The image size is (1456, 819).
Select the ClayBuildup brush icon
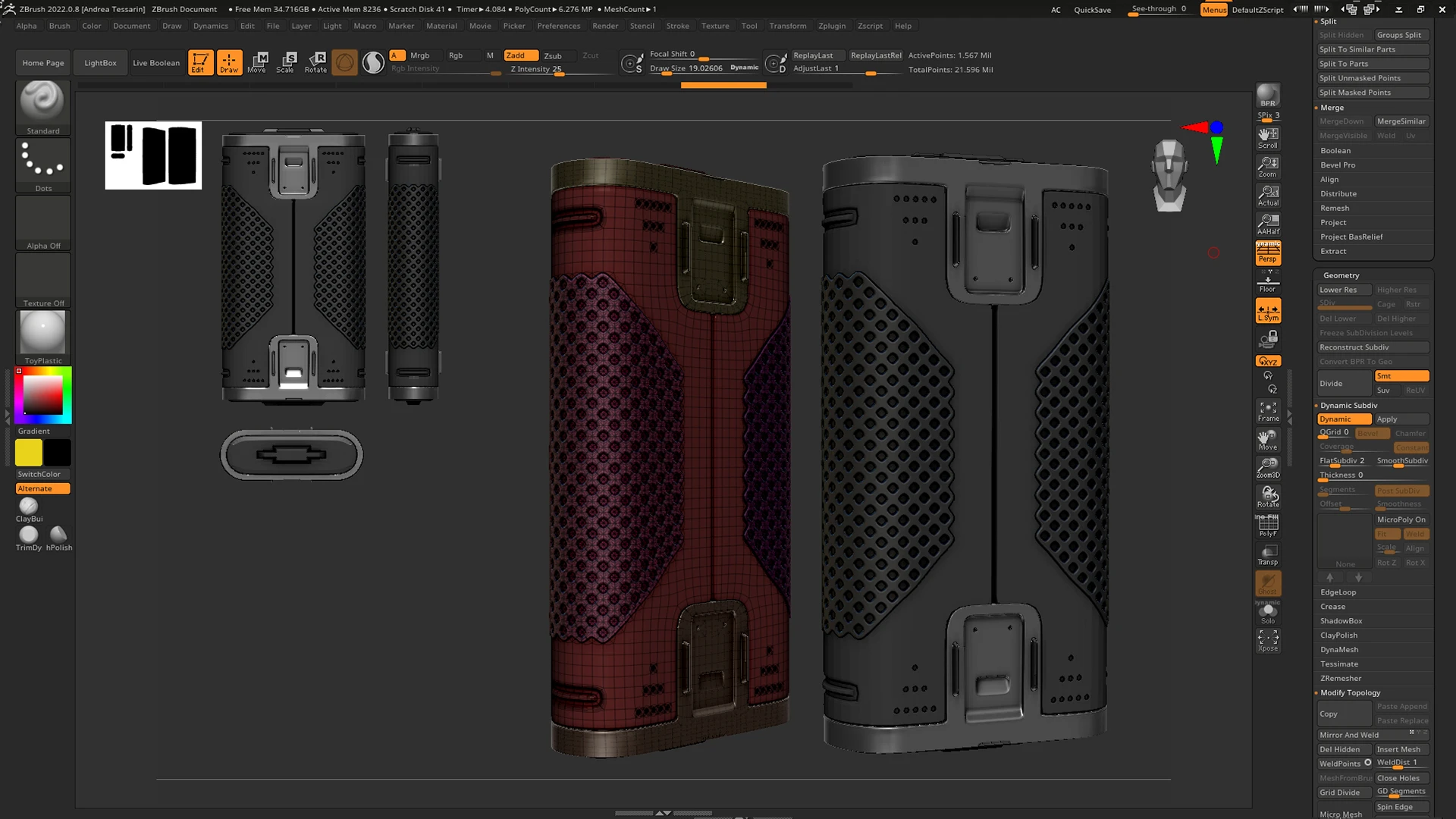(x=29, y=510)
